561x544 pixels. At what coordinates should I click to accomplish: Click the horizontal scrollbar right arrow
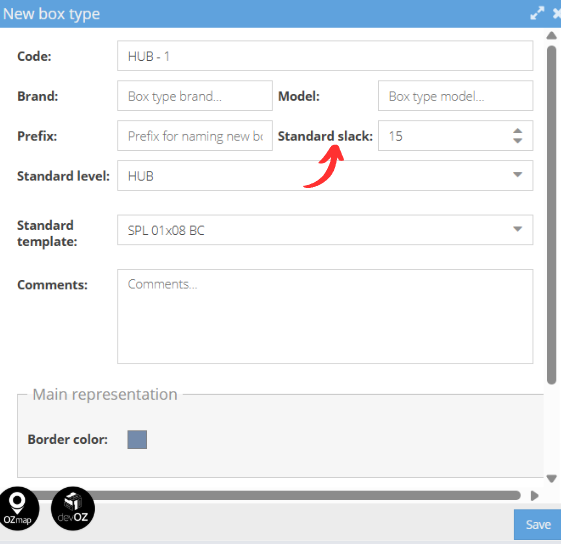pyautogui.click(x=535, y=496)
